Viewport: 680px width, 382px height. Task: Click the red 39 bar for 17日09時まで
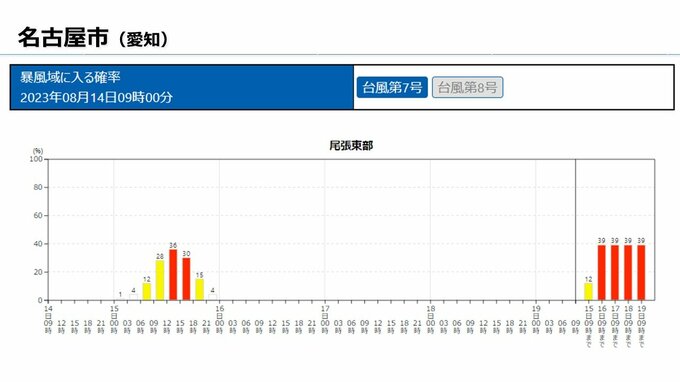coord(615,272)
